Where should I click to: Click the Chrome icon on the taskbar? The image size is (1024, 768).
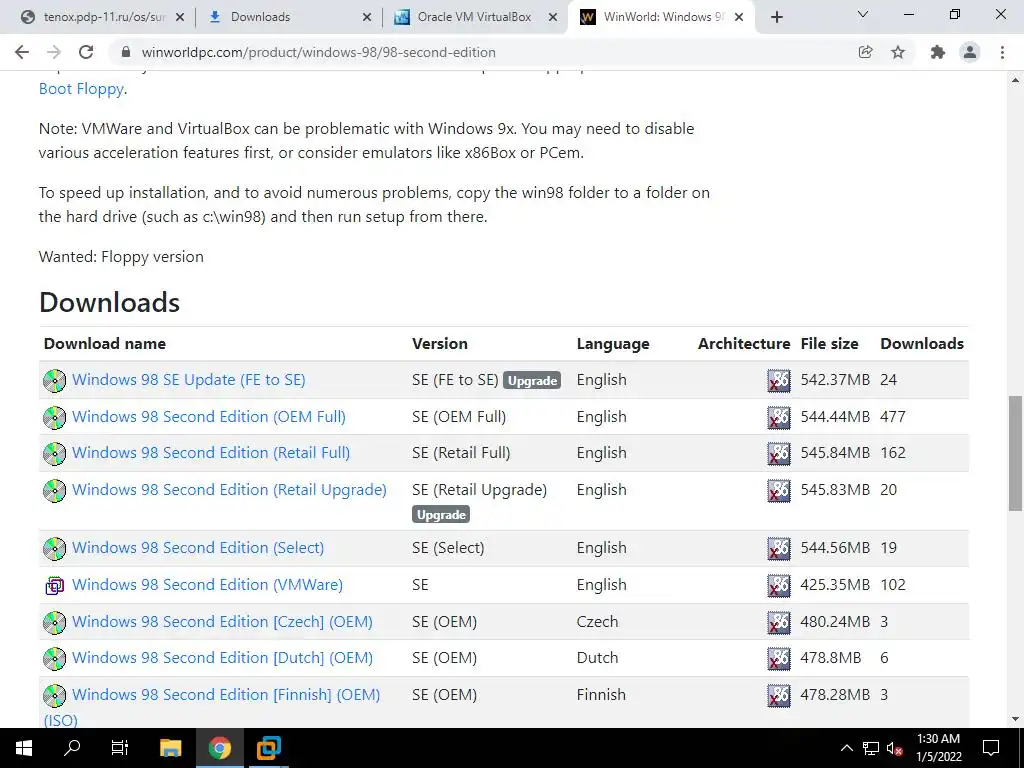point(220,748)
